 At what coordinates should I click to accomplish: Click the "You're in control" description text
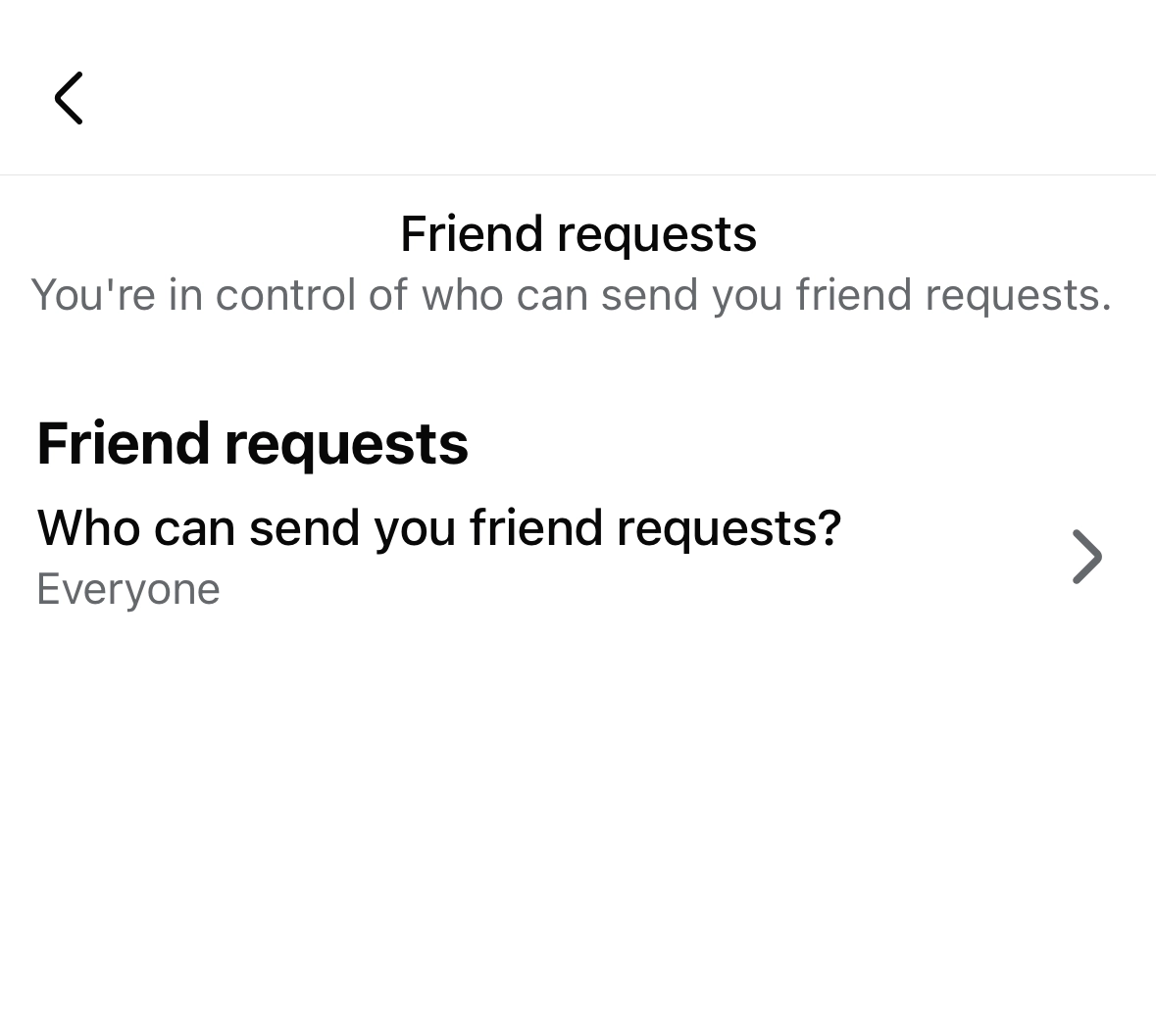(572, 295)
